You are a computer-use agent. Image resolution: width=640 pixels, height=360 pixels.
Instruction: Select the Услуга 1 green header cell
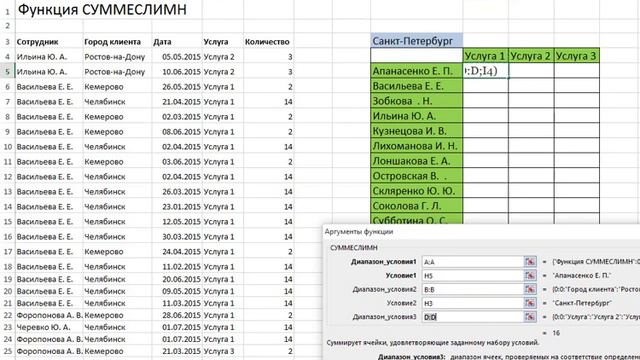[x=485, y=56]
